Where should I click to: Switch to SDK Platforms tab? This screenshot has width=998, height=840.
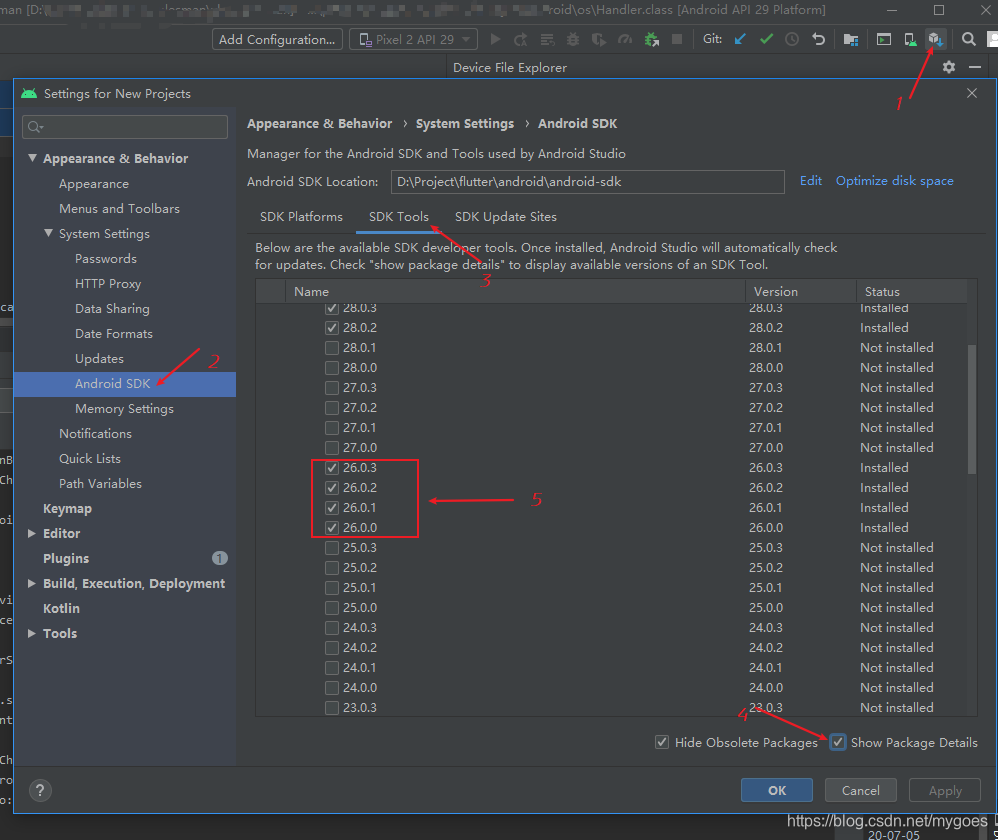301,216
